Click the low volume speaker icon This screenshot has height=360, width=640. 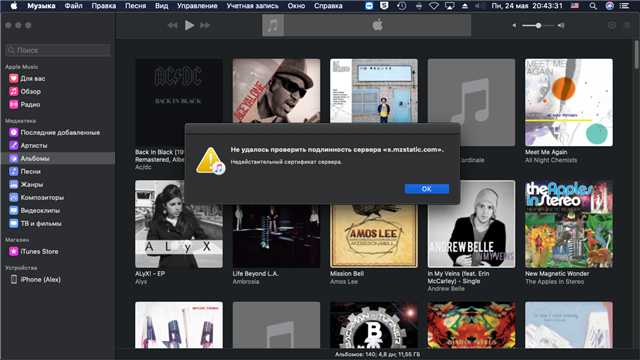coord(514,25)
